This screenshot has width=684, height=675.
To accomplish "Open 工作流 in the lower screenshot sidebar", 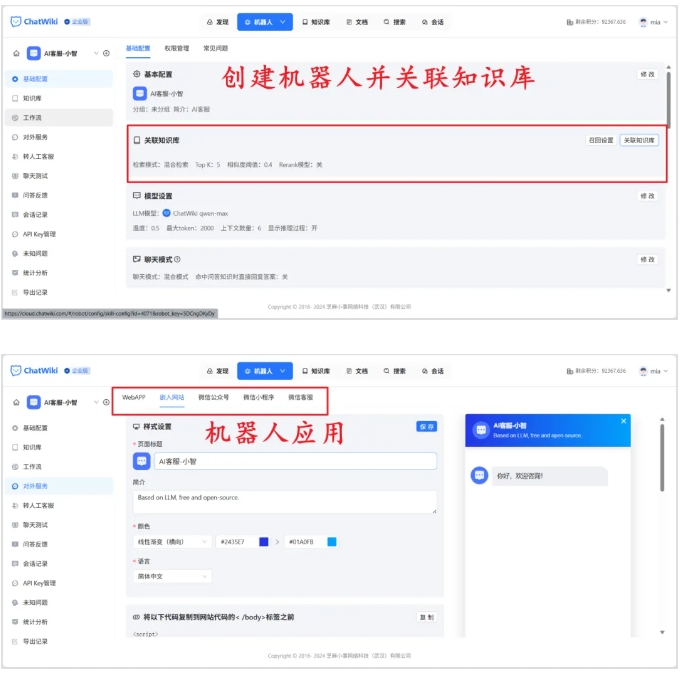I will tap(59, 466).
